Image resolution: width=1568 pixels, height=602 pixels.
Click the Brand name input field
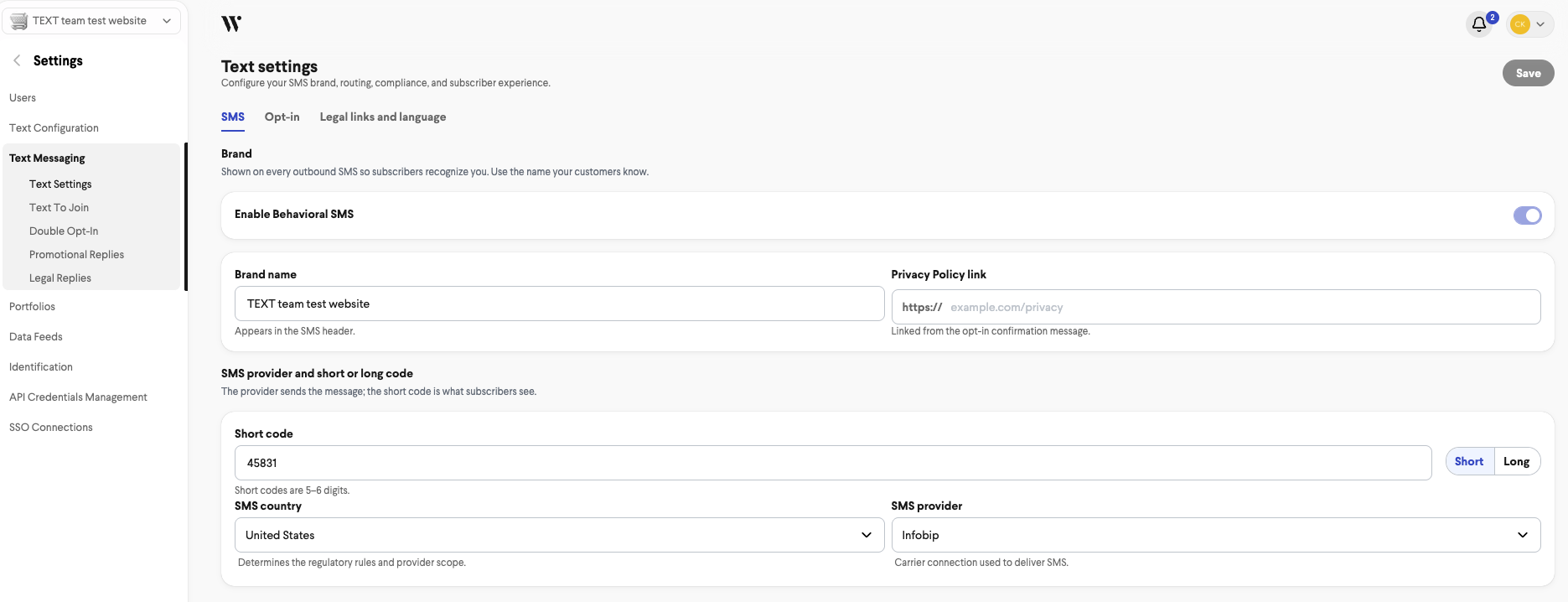click(x=559, y=304)
